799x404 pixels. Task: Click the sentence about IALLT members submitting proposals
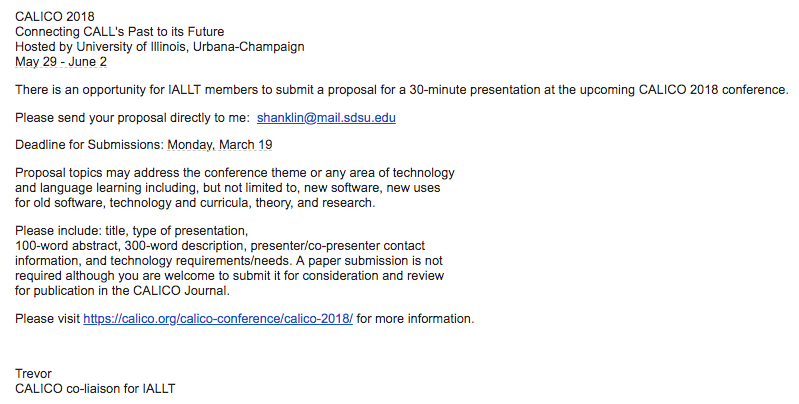tap(402, 90)
